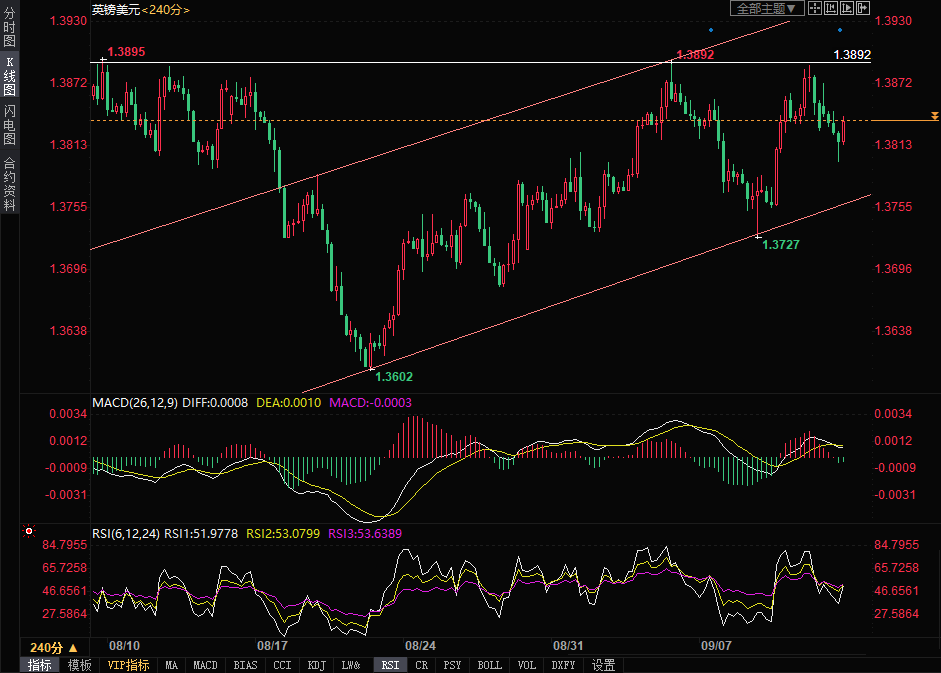The width and height of the screenshot is (941, 673).
Task: Select the white horizontal line at 1.3892
Action: click(x=400, y=62)
